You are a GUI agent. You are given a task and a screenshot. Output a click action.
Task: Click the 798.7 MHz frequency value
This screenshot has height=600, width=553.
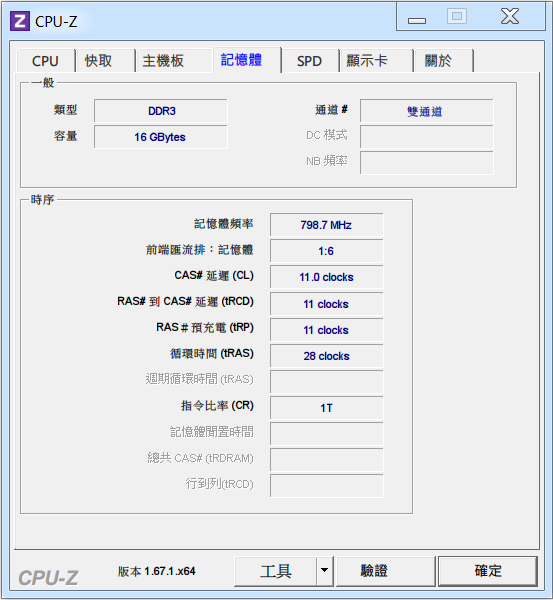pyautogui.click(x=326, y=225)
